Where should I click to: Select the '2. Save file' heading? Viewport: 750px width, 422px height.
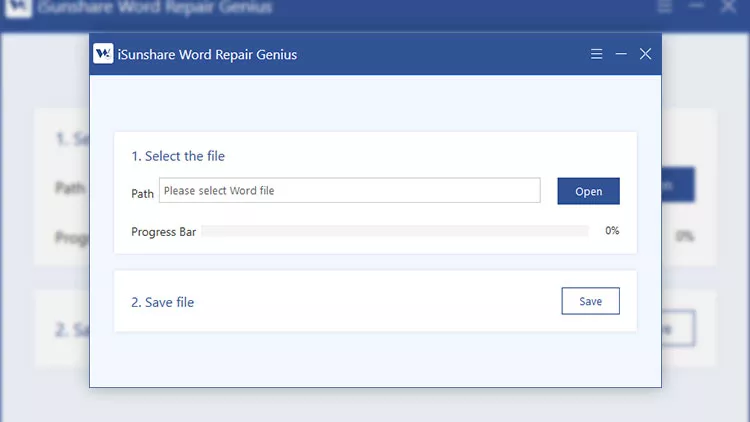163,302
